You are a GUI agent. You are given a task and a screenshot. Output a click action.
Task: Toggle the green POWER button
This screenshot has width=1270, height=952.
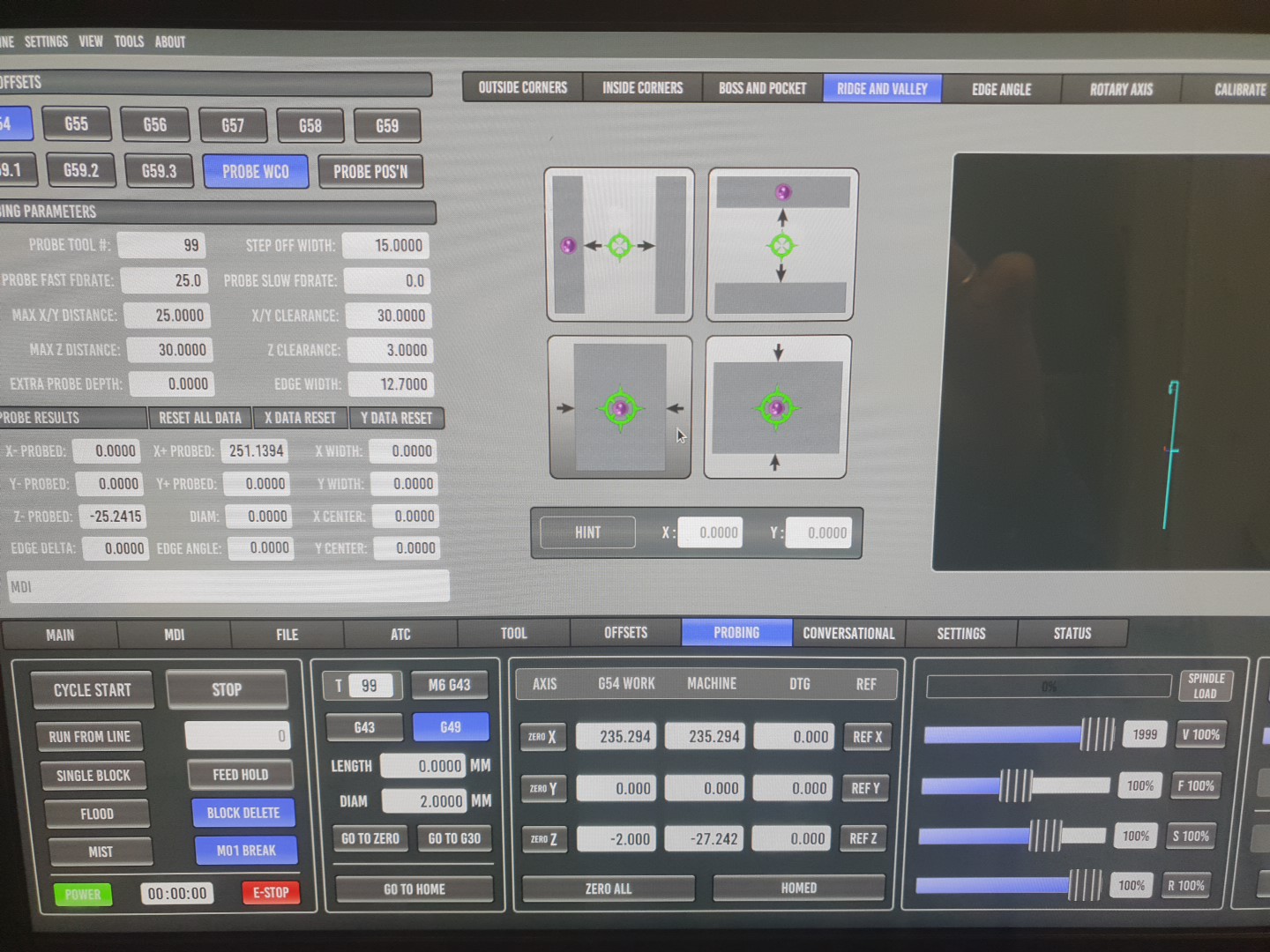tap(82, 894)
